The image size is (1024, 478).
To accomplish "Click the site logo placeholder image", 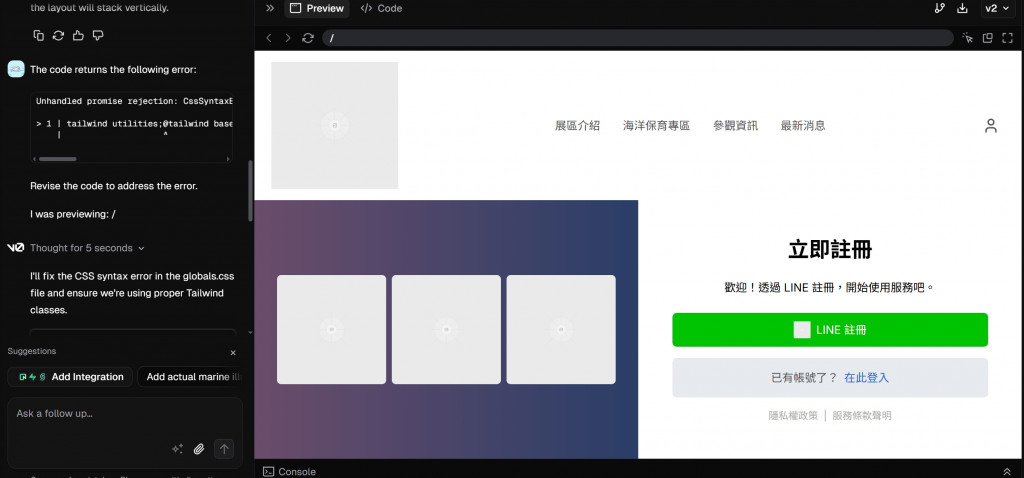I will click(x=334, y=125).
